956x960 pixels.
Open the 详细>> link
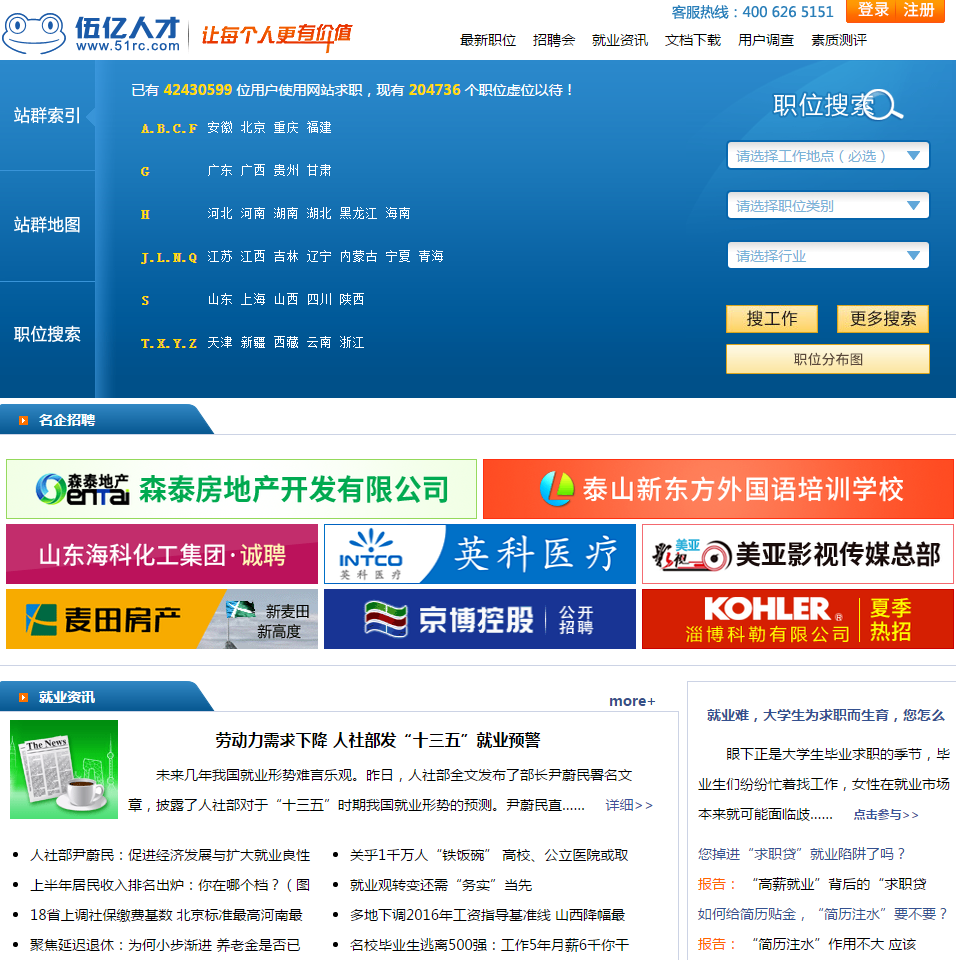pos(629,805)
